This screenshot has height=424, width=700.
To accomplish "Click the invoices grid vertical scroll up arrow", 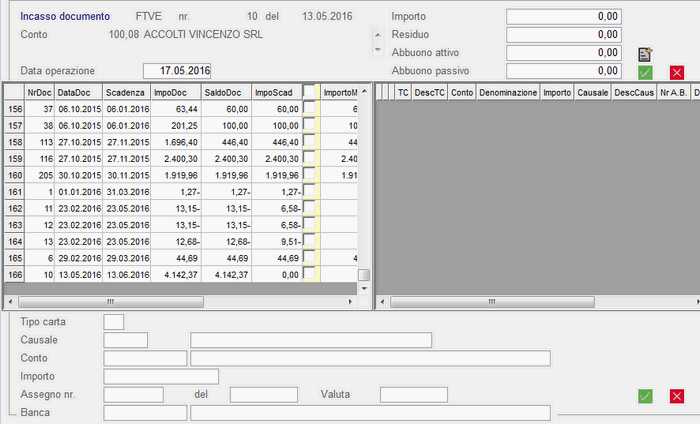I will pyautogui.click(x=364, y=91).
